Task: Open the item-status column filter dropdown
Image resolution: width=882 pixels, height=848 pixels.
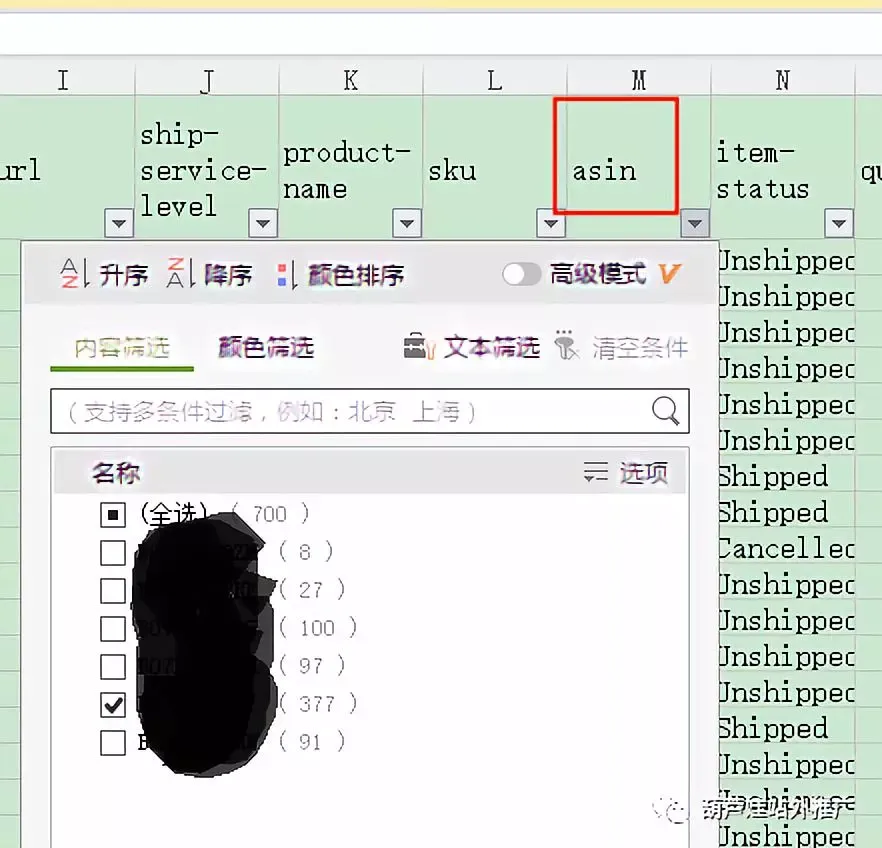Action: pos(839,223)
